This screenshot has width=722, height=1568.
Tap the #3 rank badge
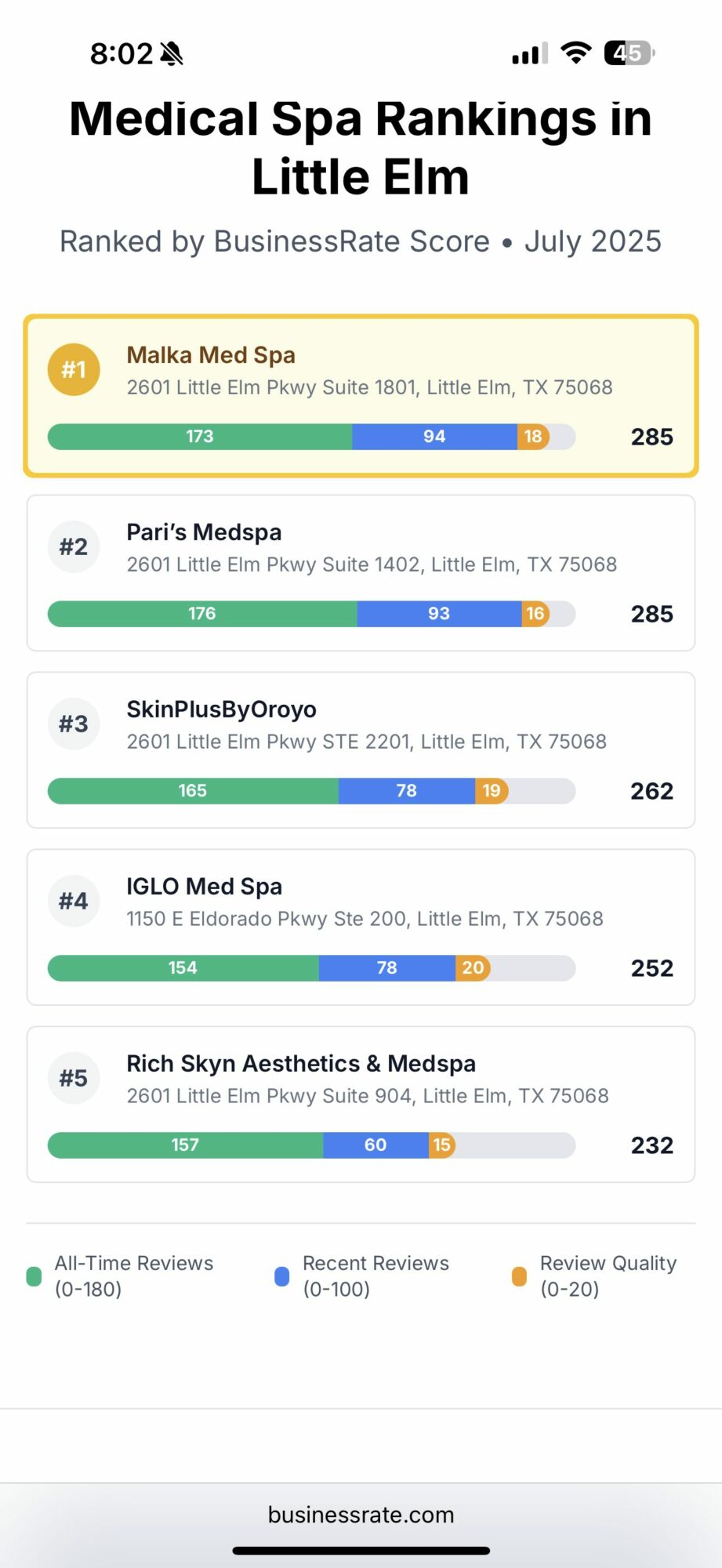(74, 724)
